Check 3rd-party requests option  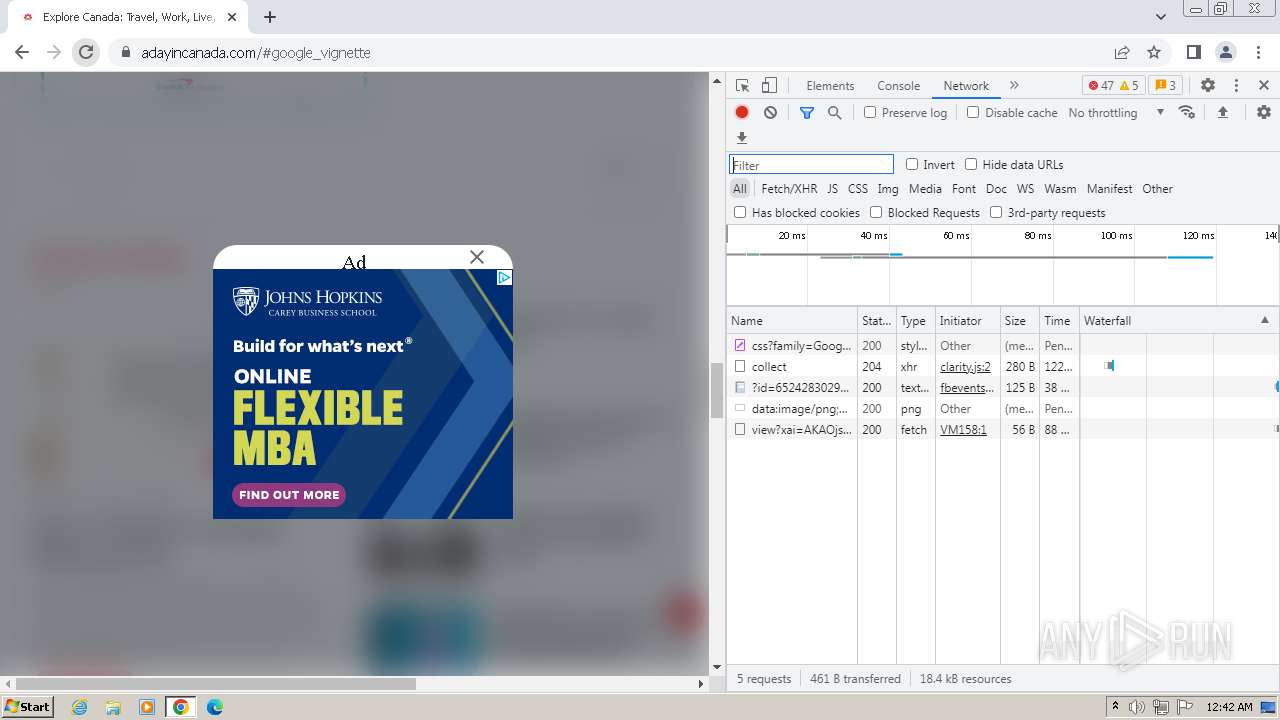[x=996, y=212]
